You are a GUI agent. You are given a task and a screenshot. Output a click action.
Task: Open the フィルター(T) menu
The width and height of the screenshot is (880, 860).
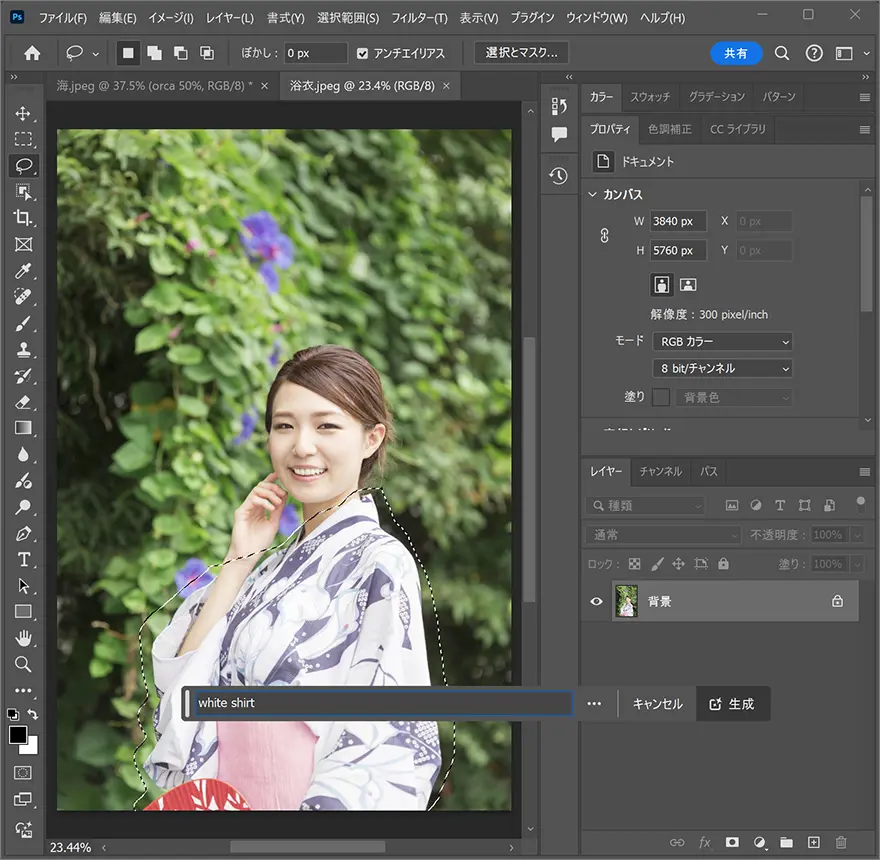pyautogui.click(x=419, y=18)
